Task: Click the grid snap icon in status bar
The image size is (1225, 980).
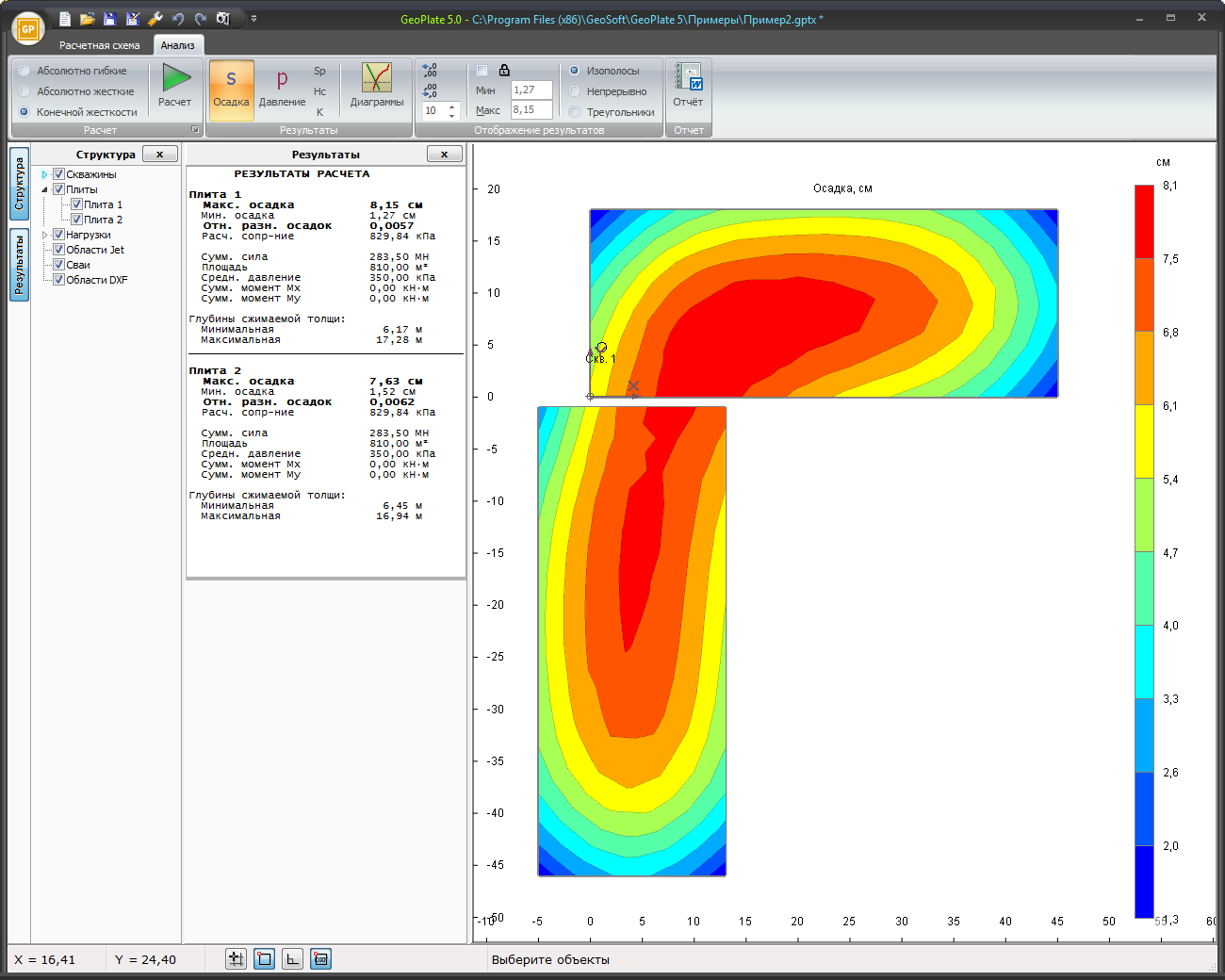Action: pos(237,959)
